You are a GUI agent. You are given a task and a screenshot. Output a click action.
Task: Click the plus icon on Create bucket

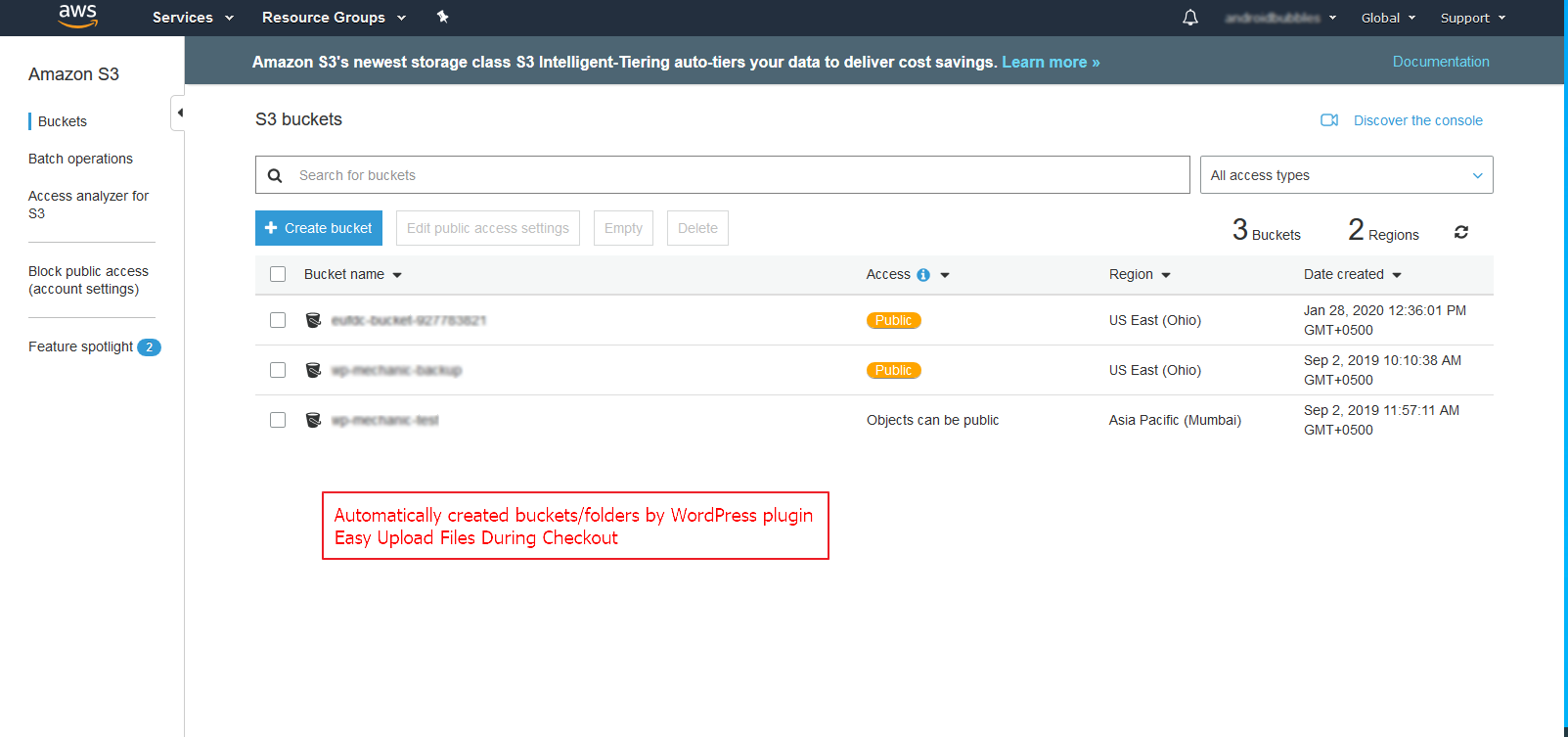[x=271, y=228]
